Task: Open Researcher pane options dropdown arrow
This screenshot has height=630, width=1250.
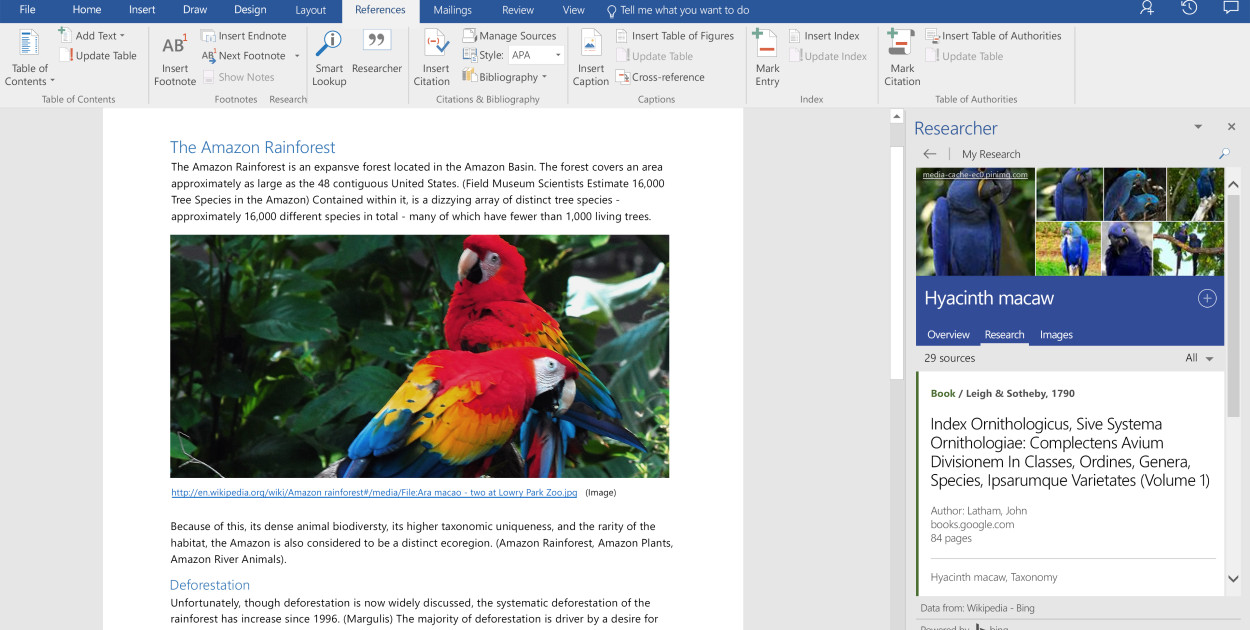Action: click(1198, 128)
